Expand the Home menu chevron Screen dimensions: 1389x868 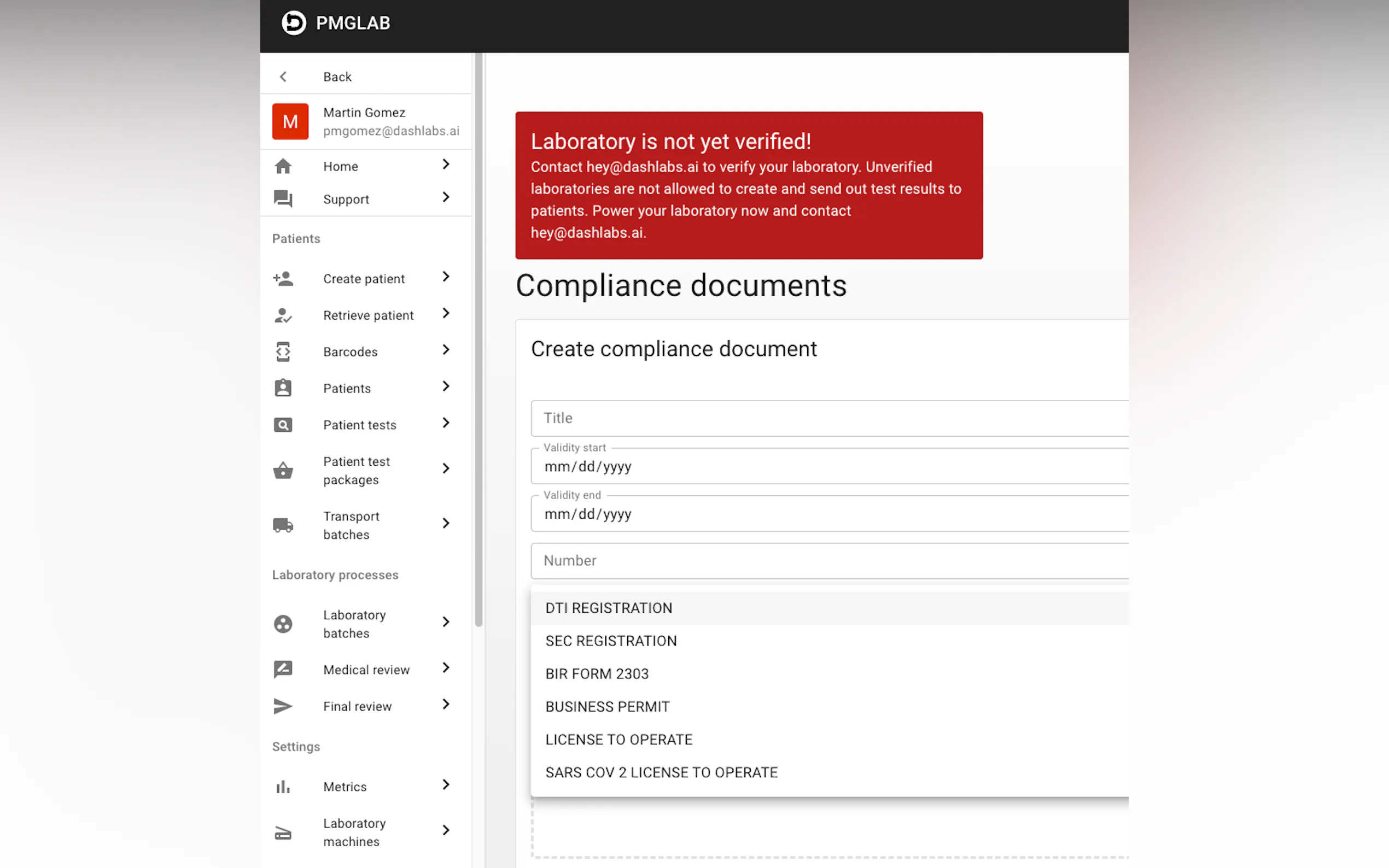446,165
